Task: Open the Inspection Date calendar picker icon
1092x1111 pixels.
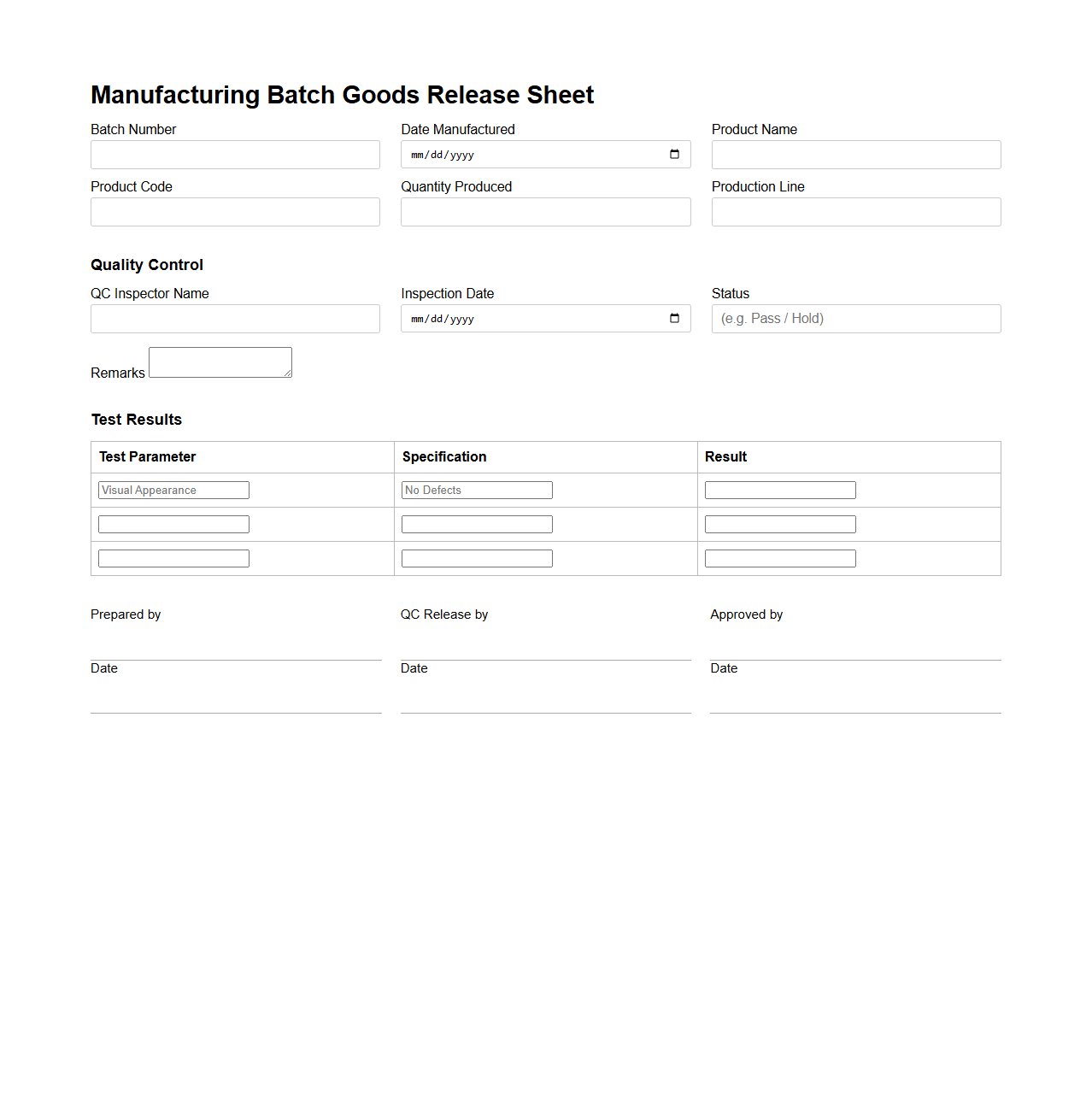Action: tap(673, 318)
